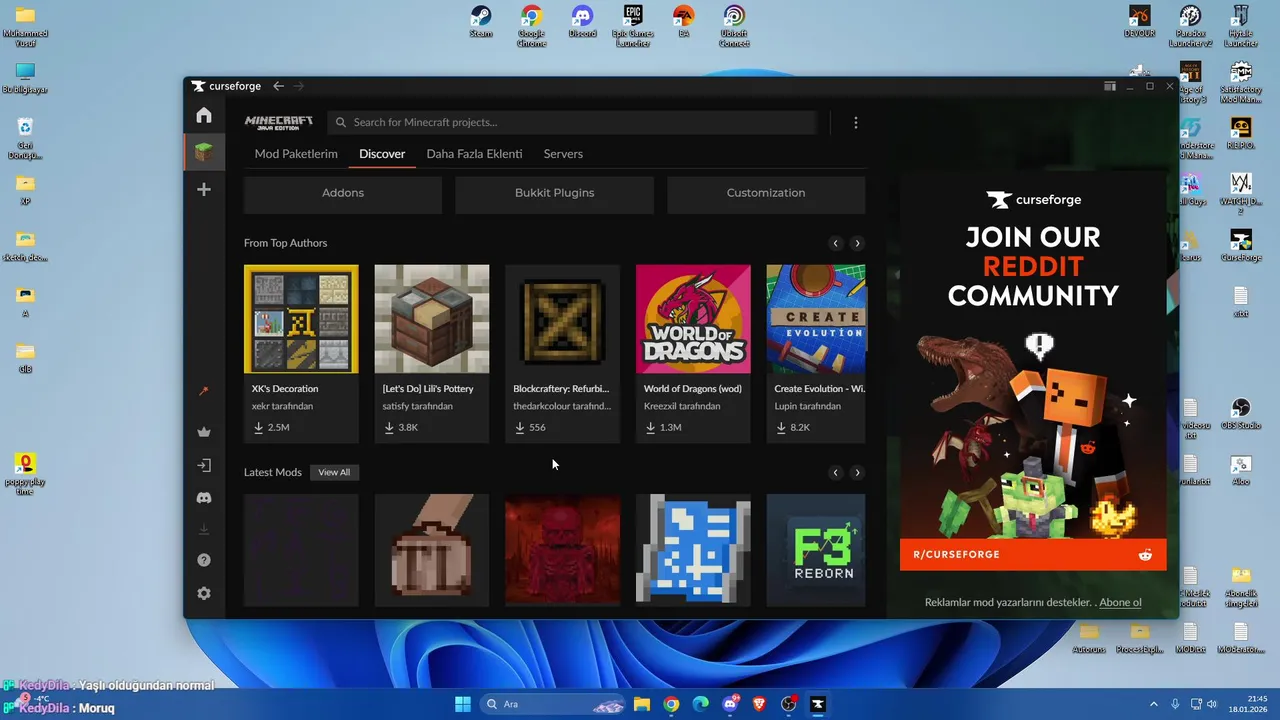Open the Windows Start menu
Screen dimensions: 1280x720
[463, 704]
